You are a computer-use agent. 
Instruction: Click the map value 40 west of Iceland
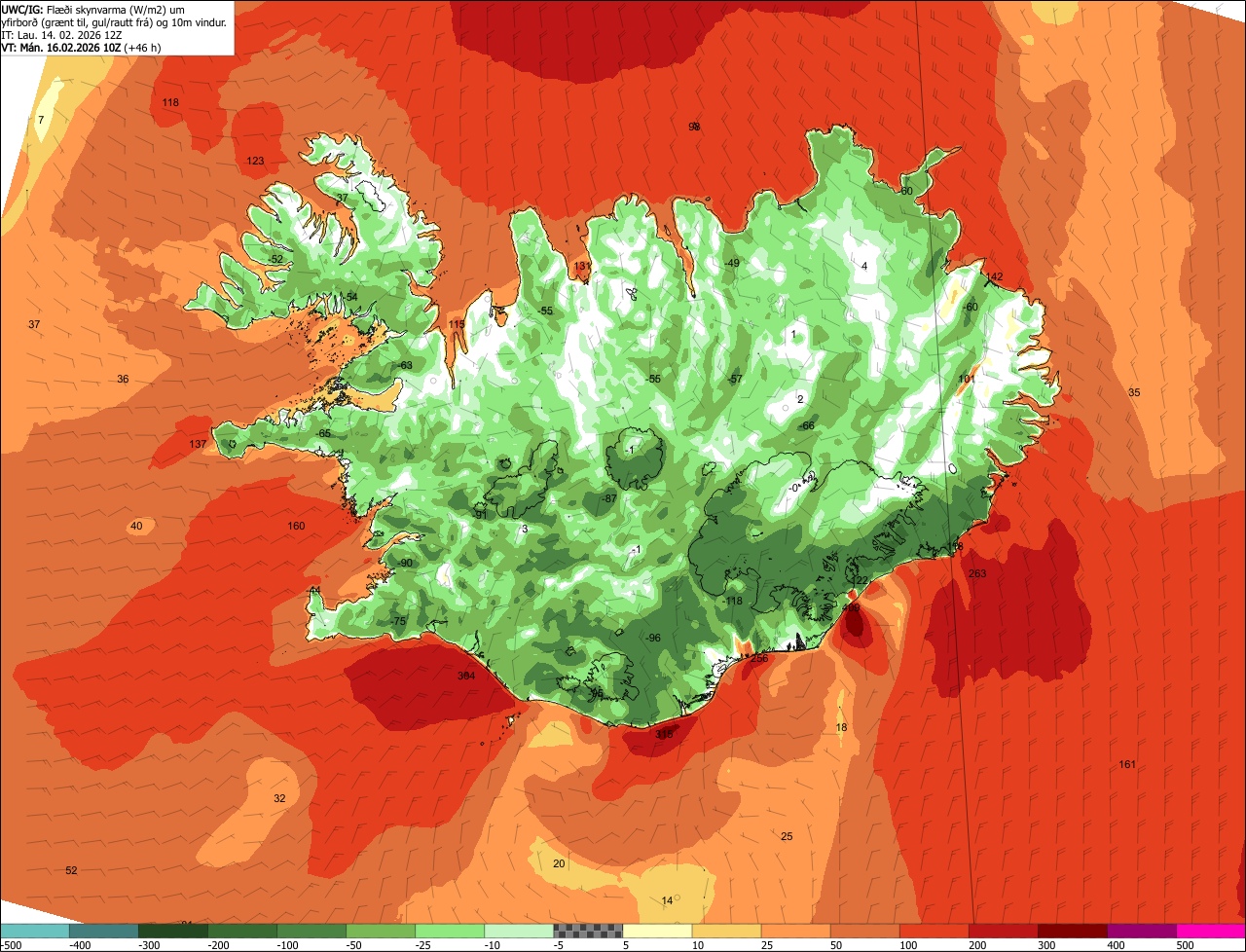pyautogui.click(x=136, y=527)
